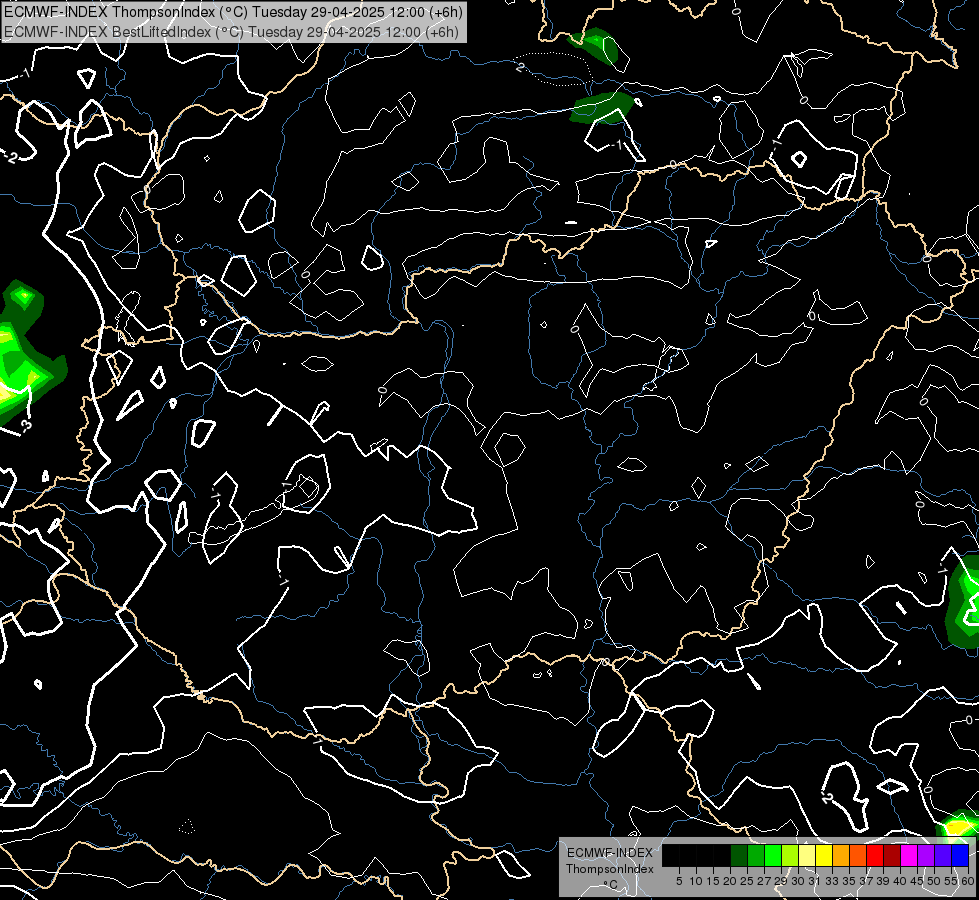
Task: Select the bright red 37–39 legend swatch
Action: 875,855
